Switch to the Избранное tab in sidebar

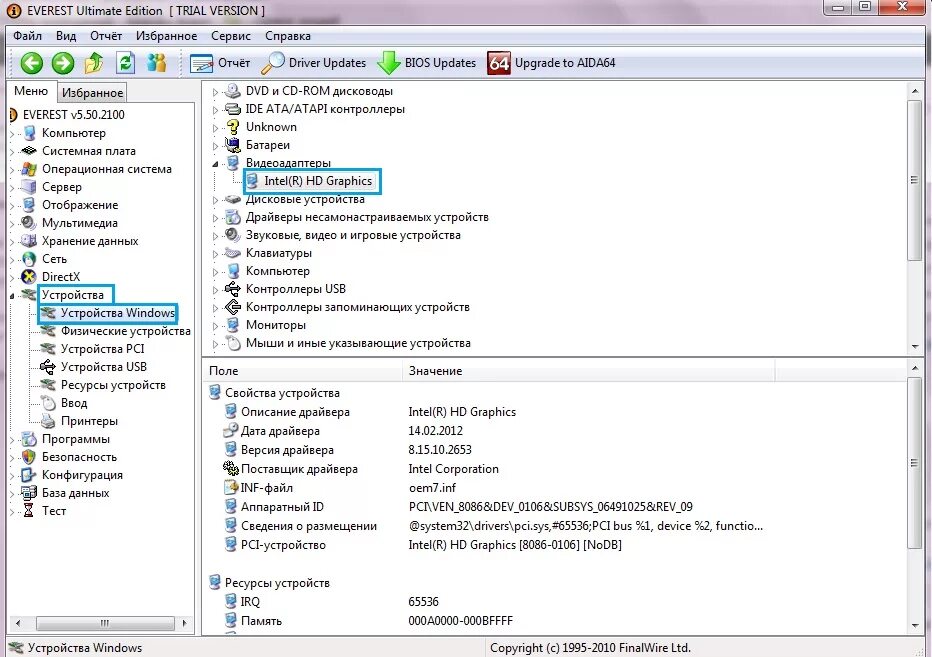tap(92, 93)
